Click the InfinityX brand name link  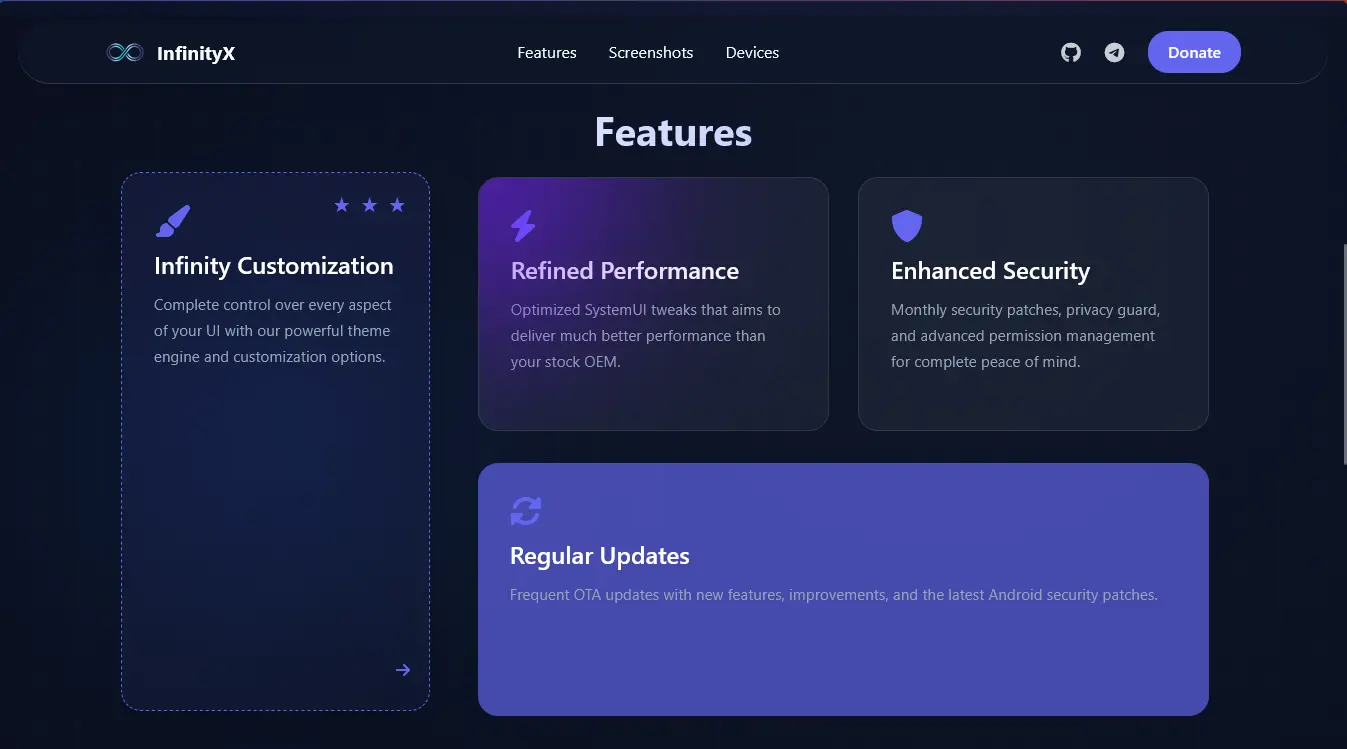196,53
